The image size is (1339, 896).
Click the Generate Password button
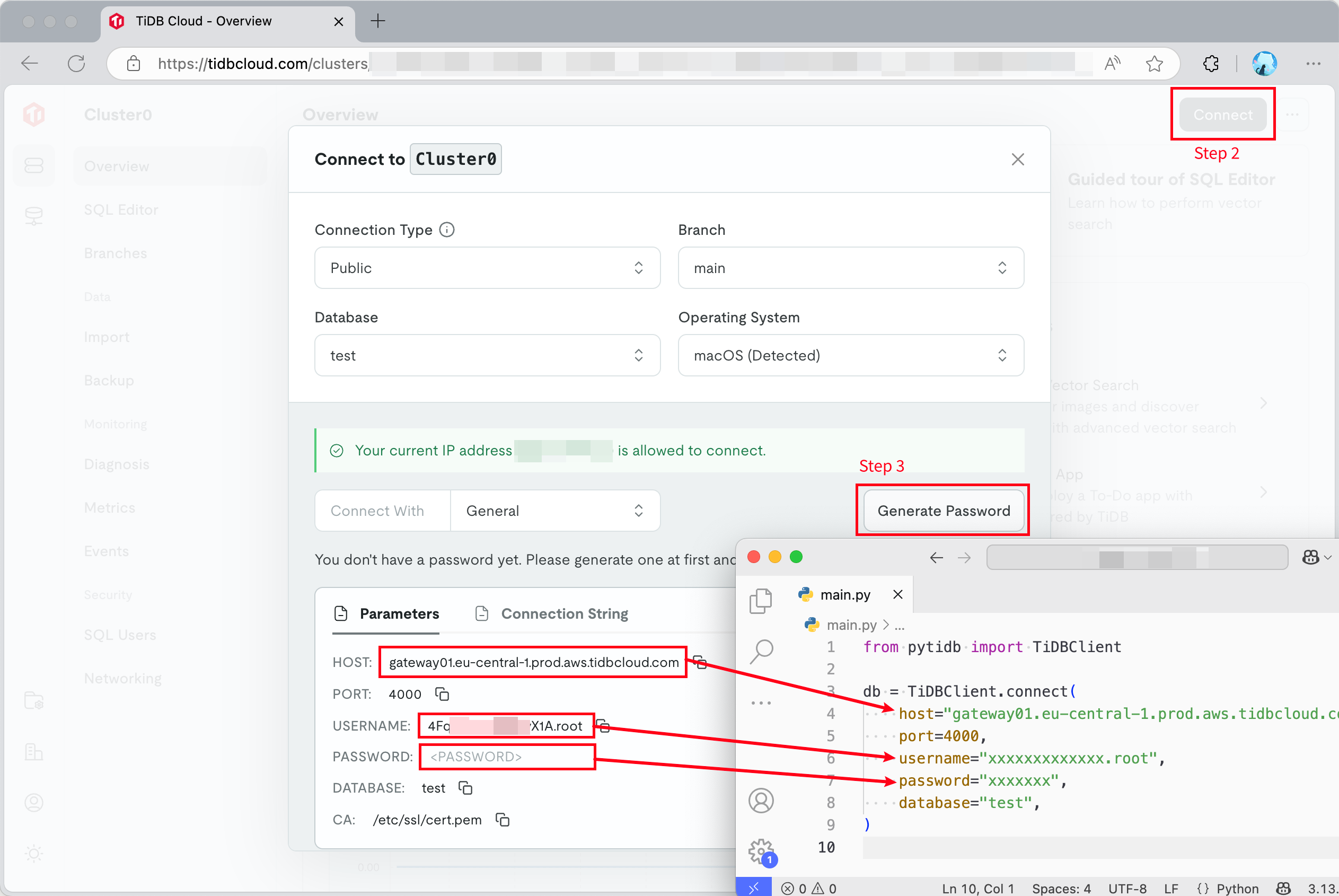coord(943,511)
